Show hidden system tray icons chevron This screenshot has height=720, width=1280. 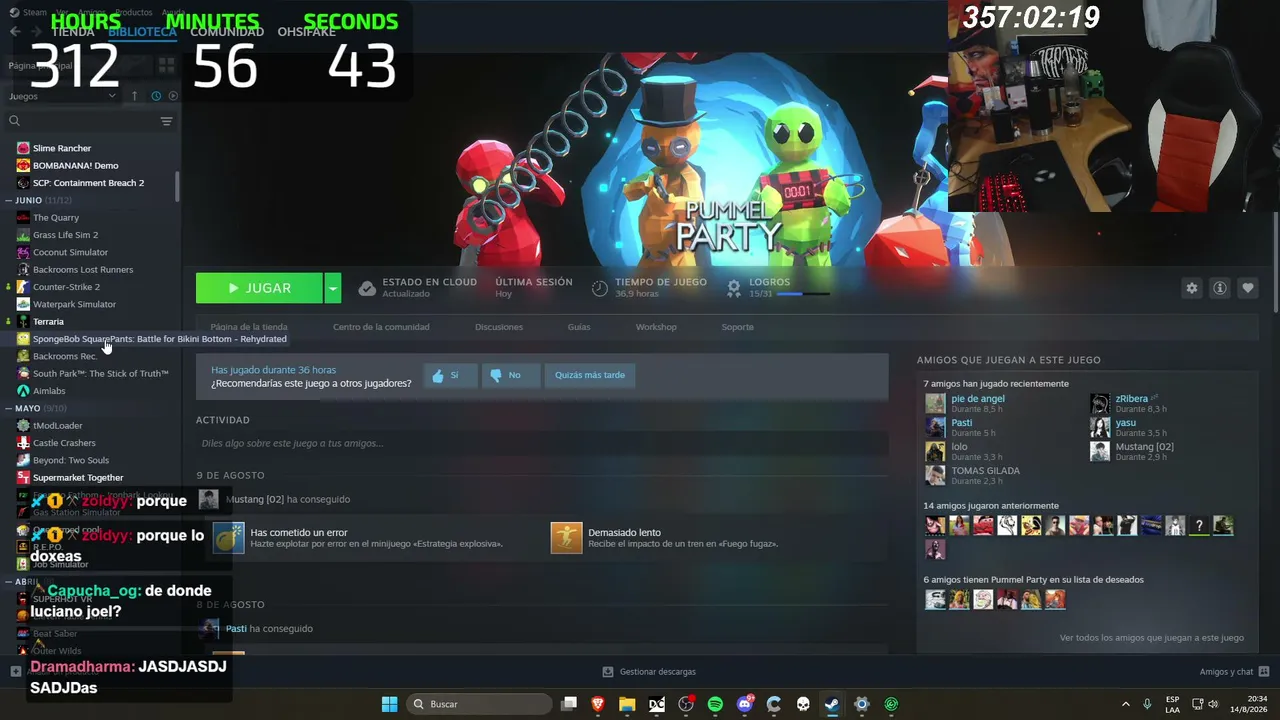coord(1125,704)
